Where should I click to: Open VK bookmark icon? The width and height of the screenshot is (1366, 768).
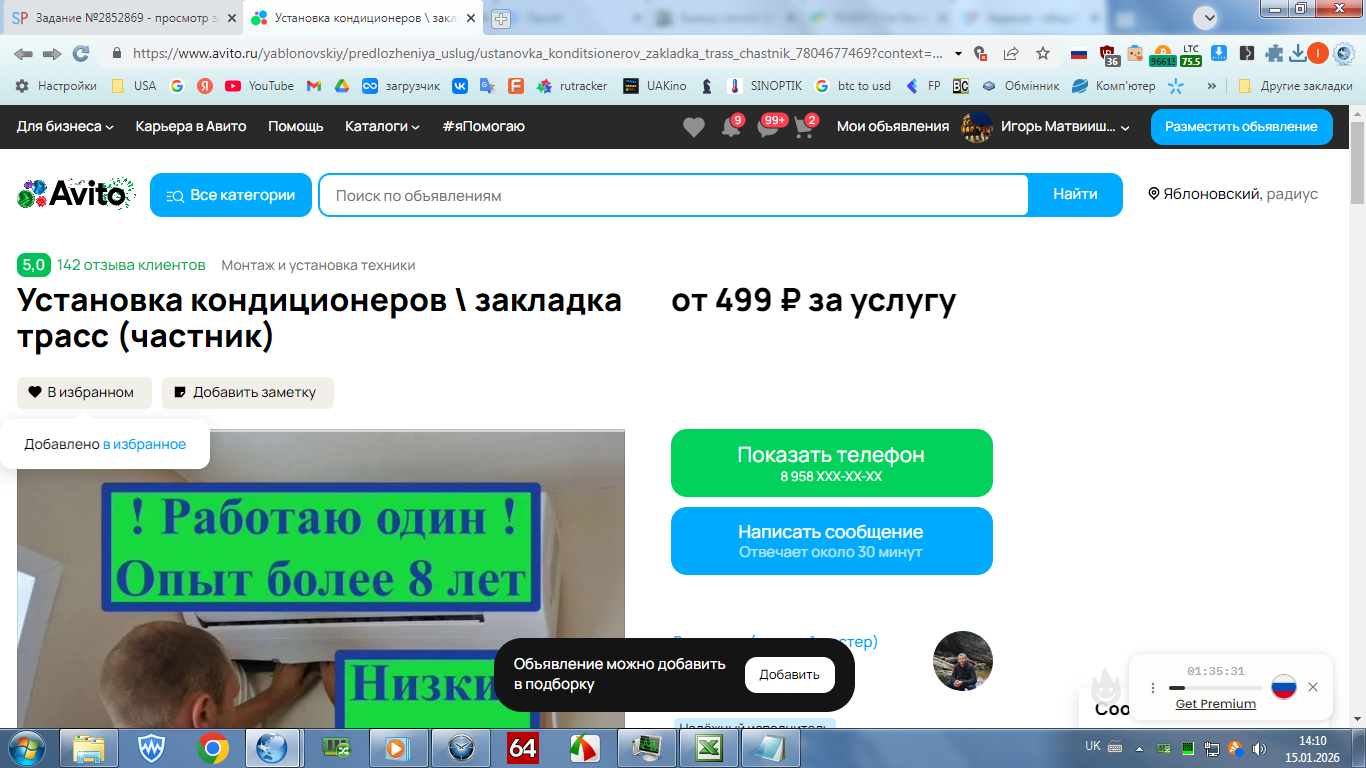(460, 86)
